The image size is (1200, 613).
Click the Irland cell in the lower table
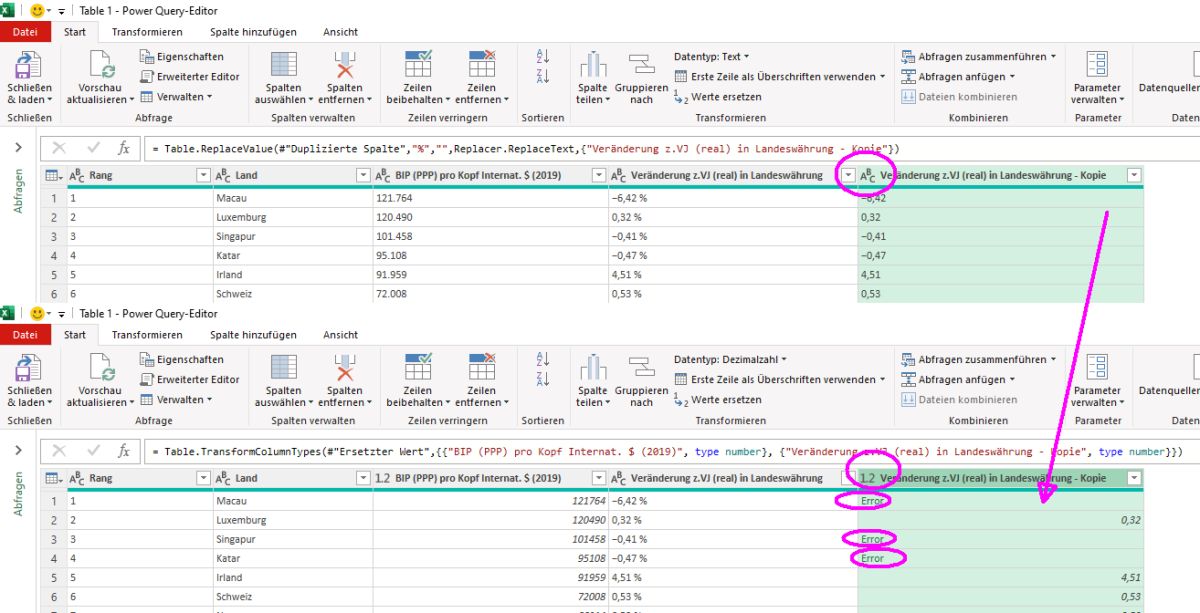point(292,577)
